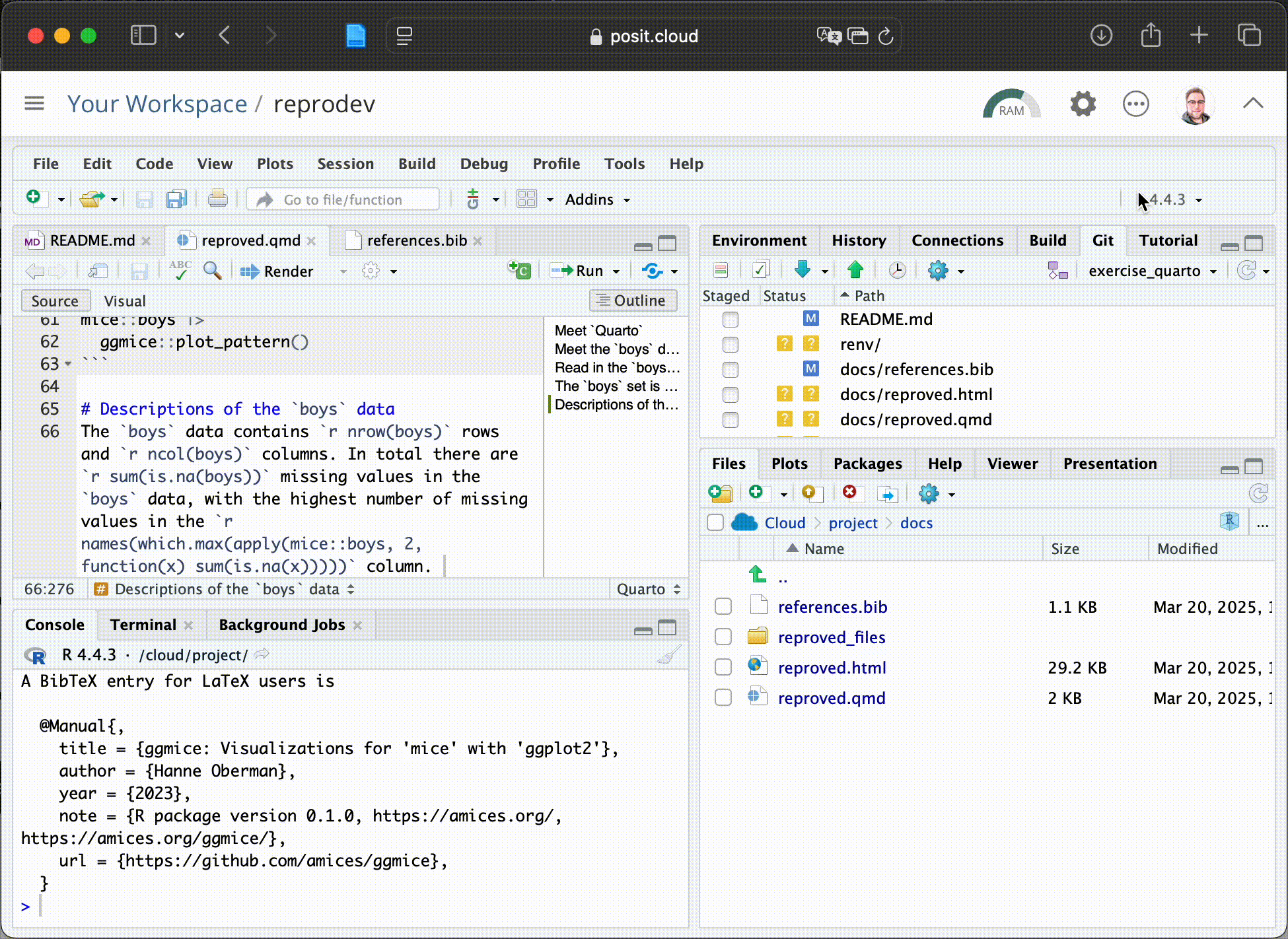Expand the Addins dropdown
Screen dimensions: 1288x939
(x=597, y=199)
